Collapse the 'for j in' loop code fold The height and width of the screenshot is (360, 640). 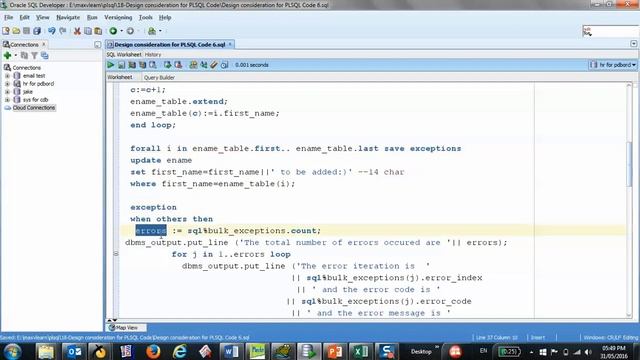coord(116,254)
